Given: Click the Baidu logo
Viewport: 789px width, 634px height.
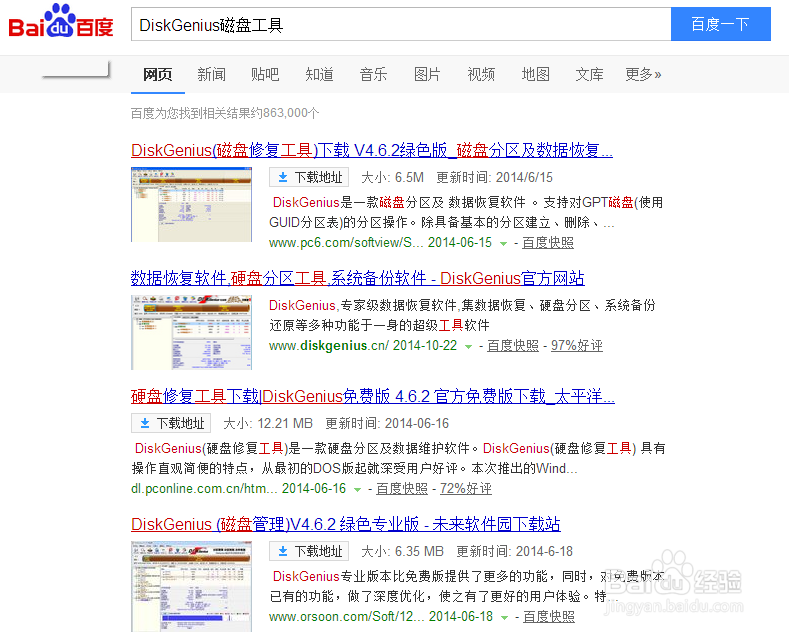Looking at the screenshot, I should coord(61,21).
